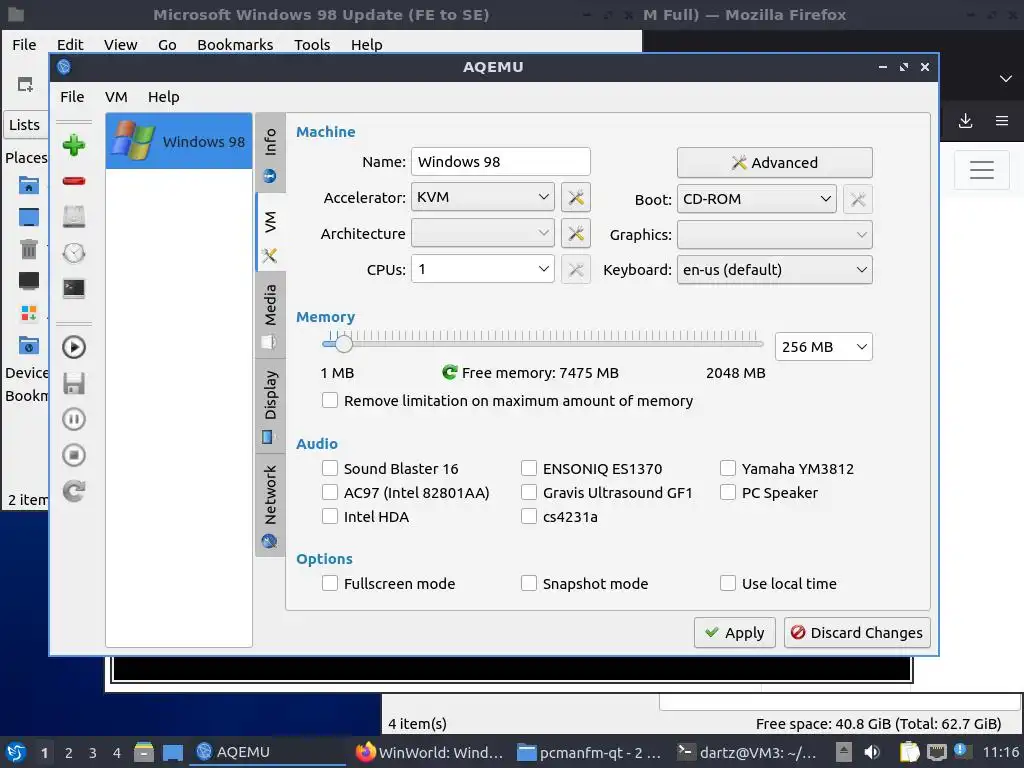Click the clock icon in AQEMU sidebar toolbar
The image size is (1024, 768).
(74, 253)
